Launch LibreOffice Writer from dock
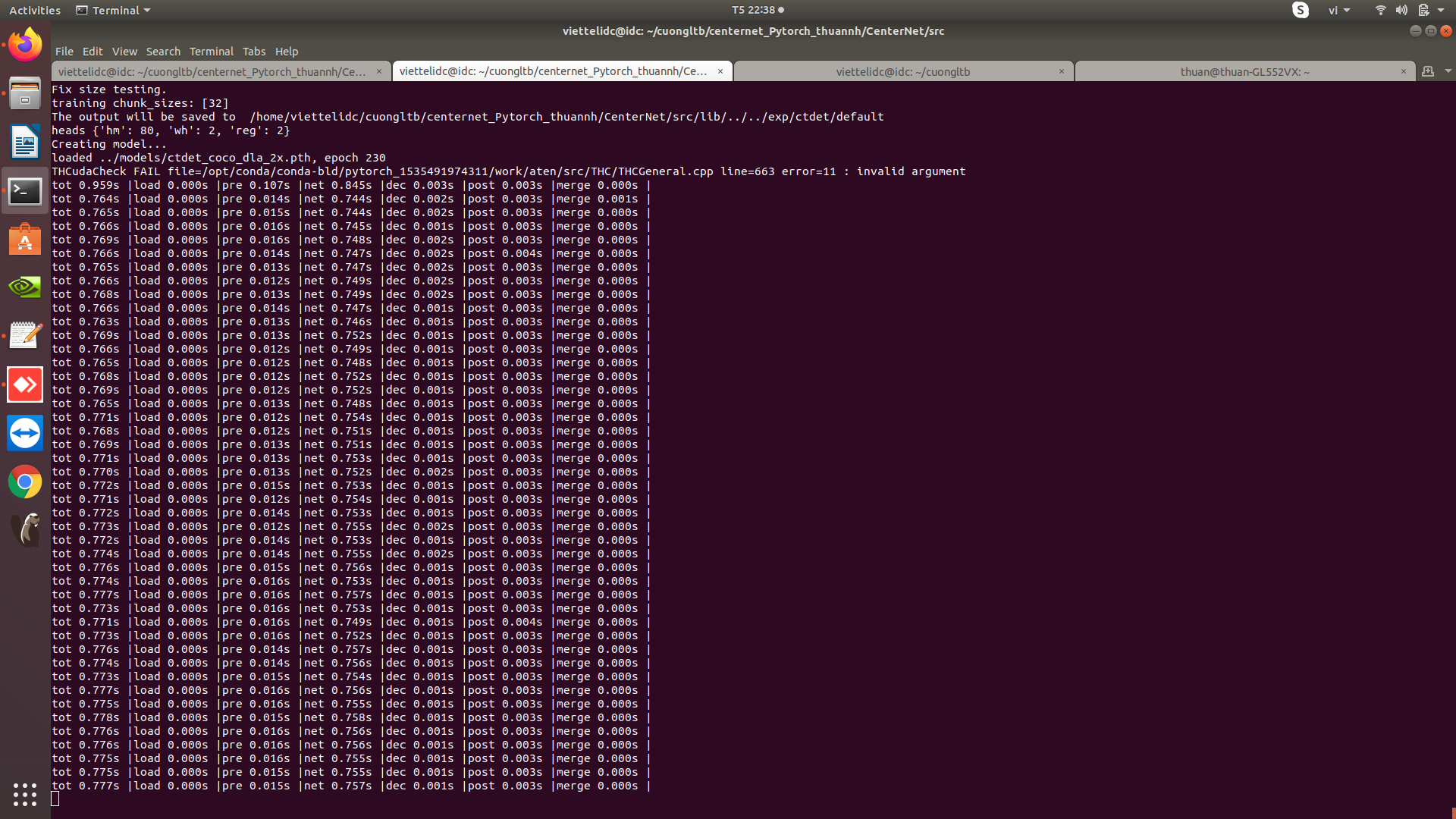1456x819 pixels. tap(25, 142)
